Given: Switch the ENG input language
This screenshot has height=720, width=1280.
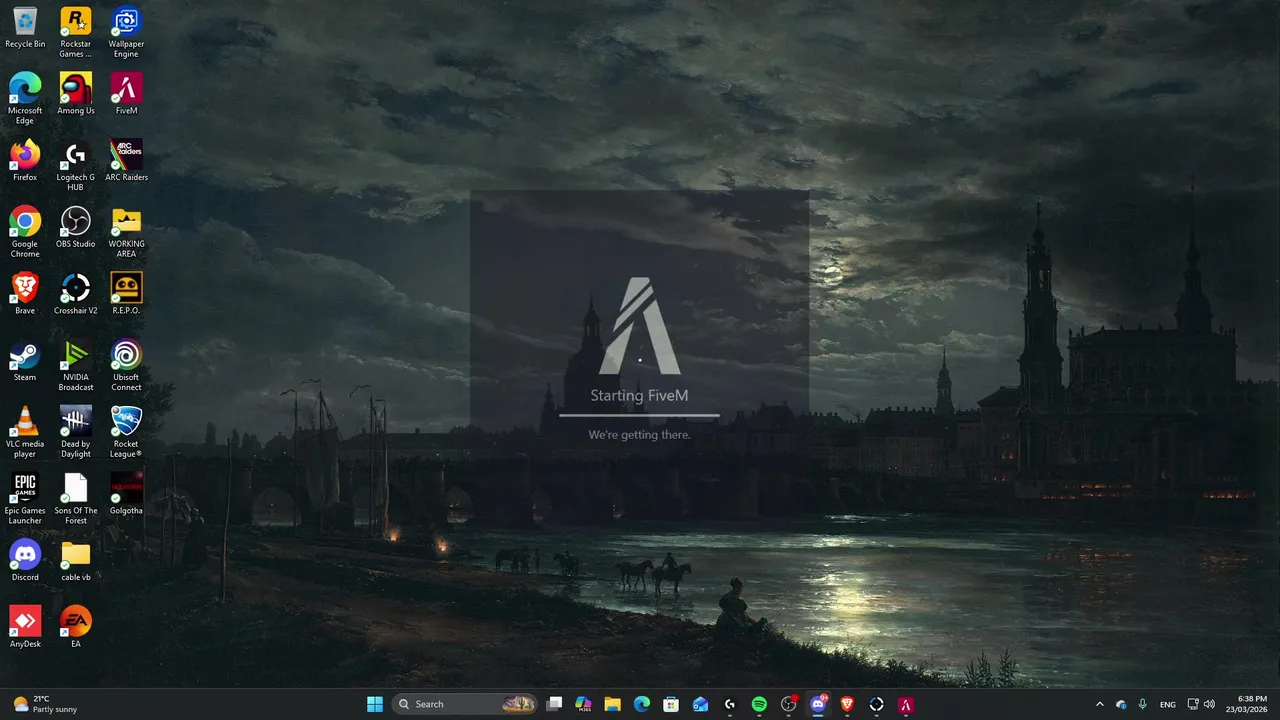Looking at the screenshot, I should 1167,704.
